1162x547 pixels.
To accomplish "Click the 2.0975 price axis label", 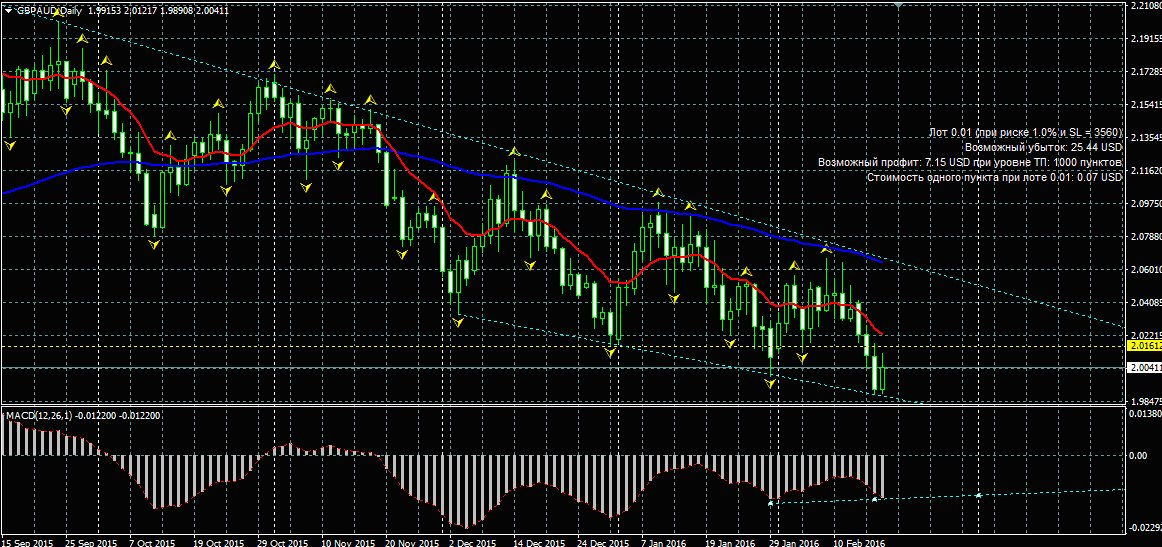I will 1146,203.
